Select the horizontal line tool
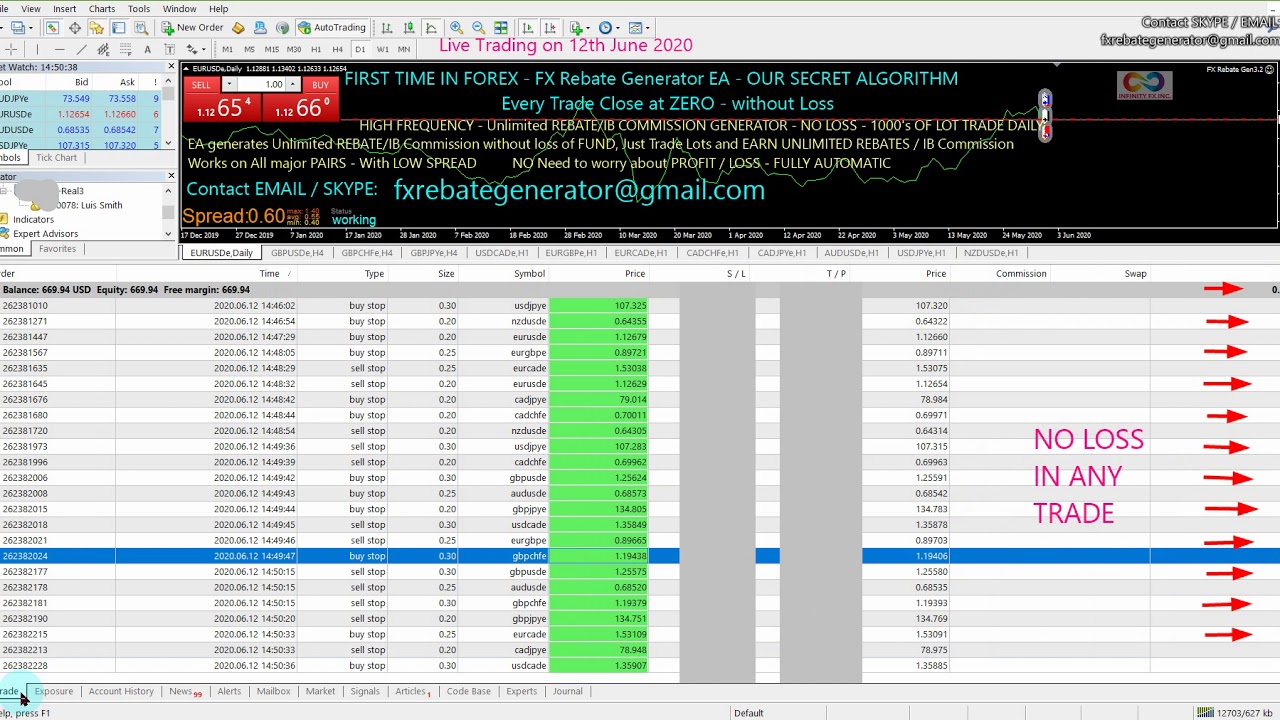Screen dimensions: 1280x720 [59, 49]
